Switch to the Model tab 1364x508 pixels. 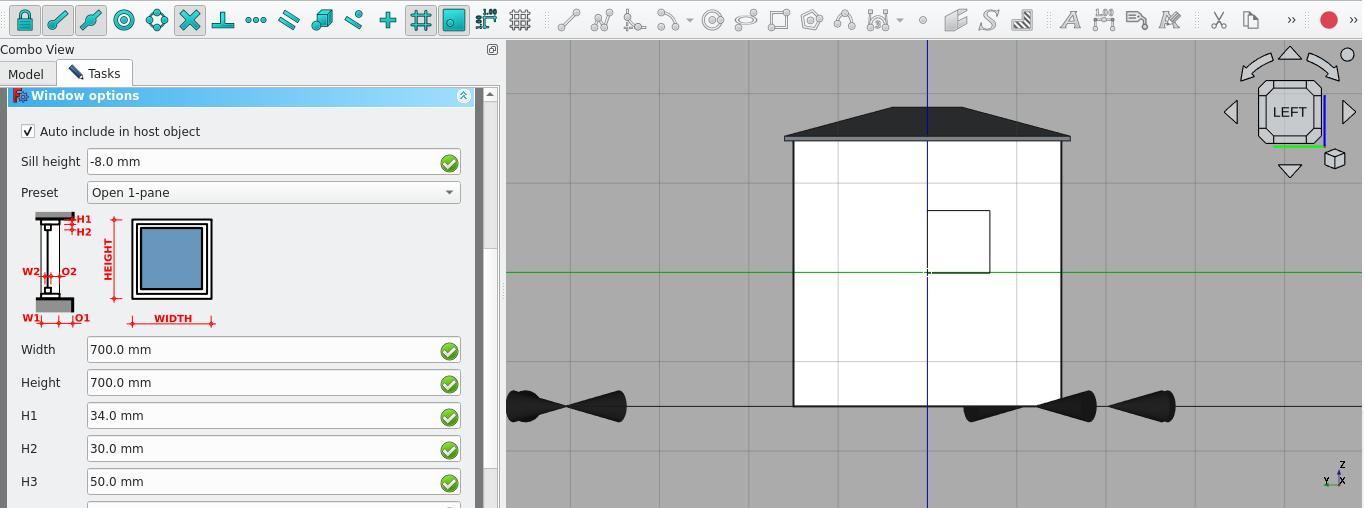[x=26, y=74]
